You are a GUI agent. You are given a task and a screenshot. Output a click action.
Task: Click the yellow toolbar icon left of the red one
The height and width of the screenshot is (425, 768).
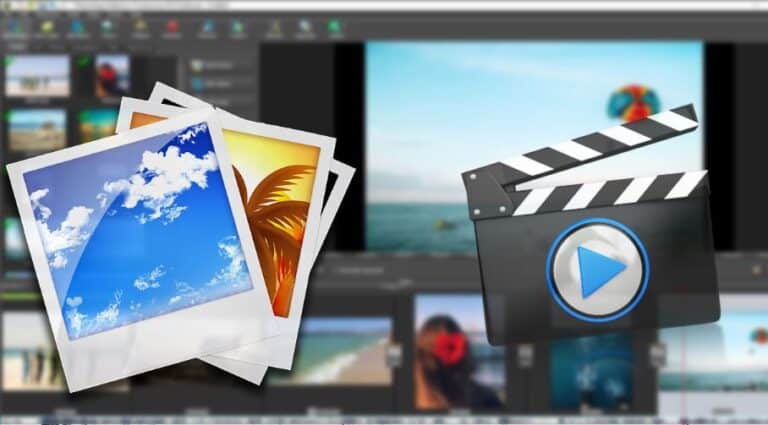point(141,26)
